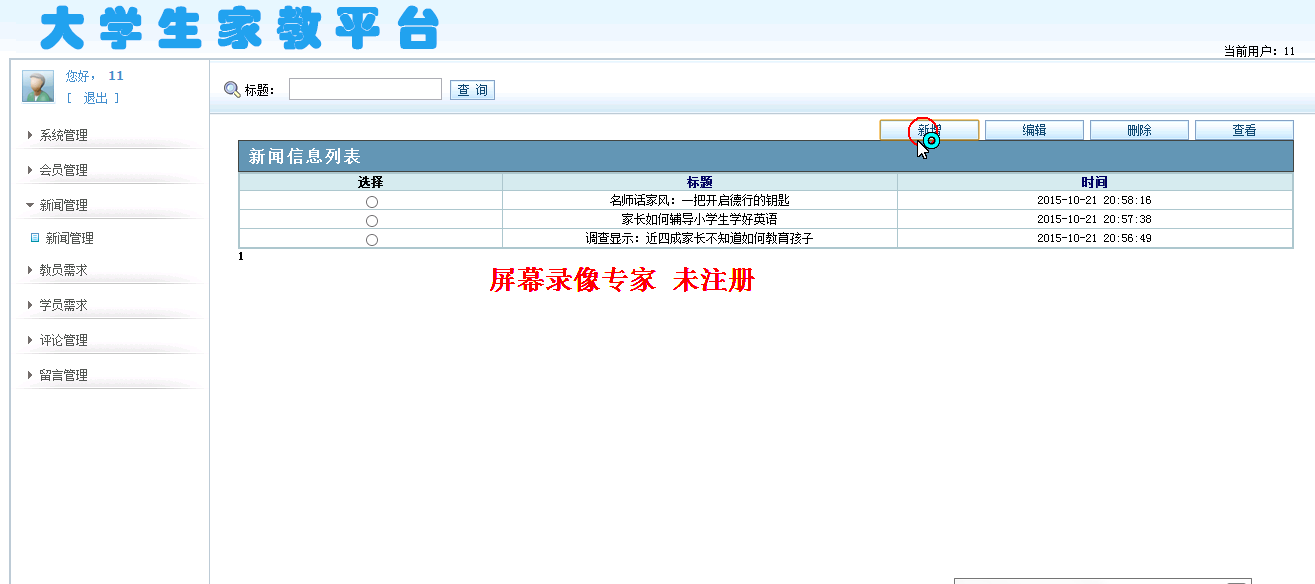Click the 标题 column header in table
The image size is (1315, 584).
click(700, 182)
